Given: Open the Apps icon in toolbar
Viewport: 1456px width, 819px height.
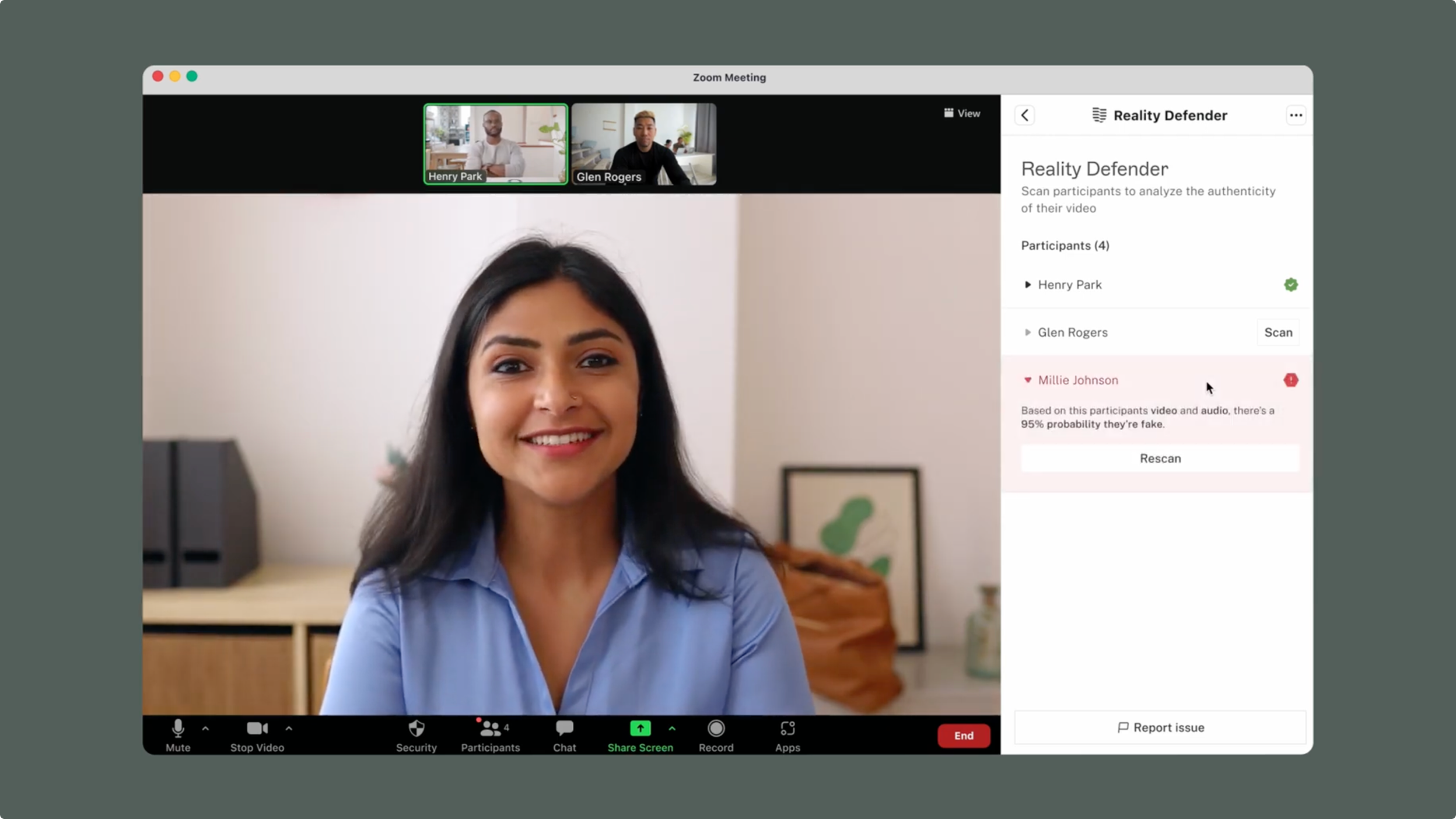Looking at the screenshot, I should (787, 729).
